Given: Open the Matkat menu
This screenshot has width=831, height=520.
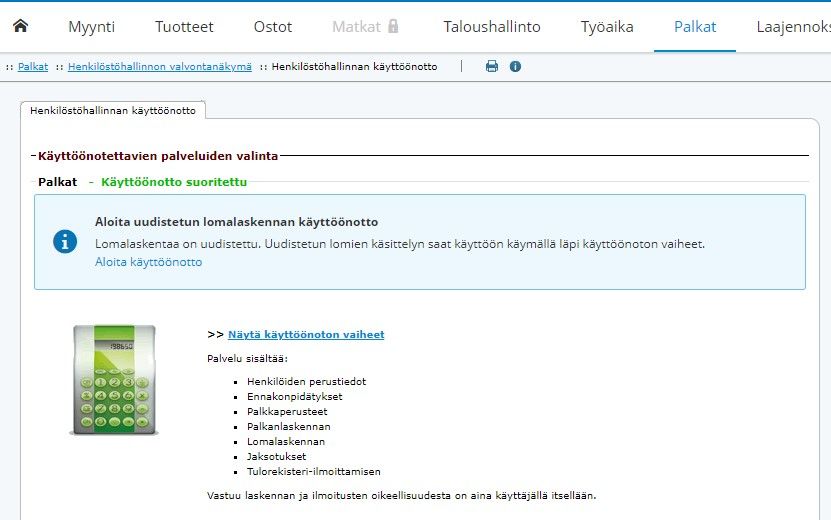Looking at the screenshot, I should click(x=356, y=27).
